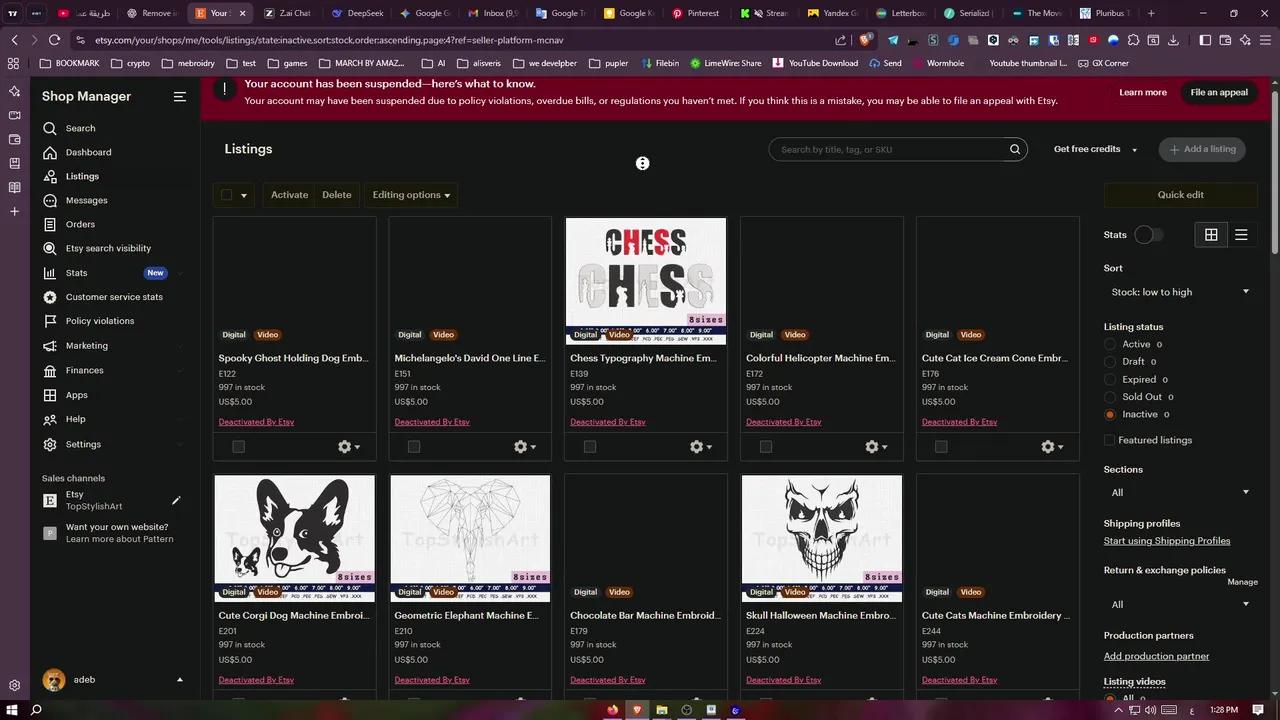The image size is (1280, 720).
Task: Select Inactive listing status radio
Action: click(1110, 414)
